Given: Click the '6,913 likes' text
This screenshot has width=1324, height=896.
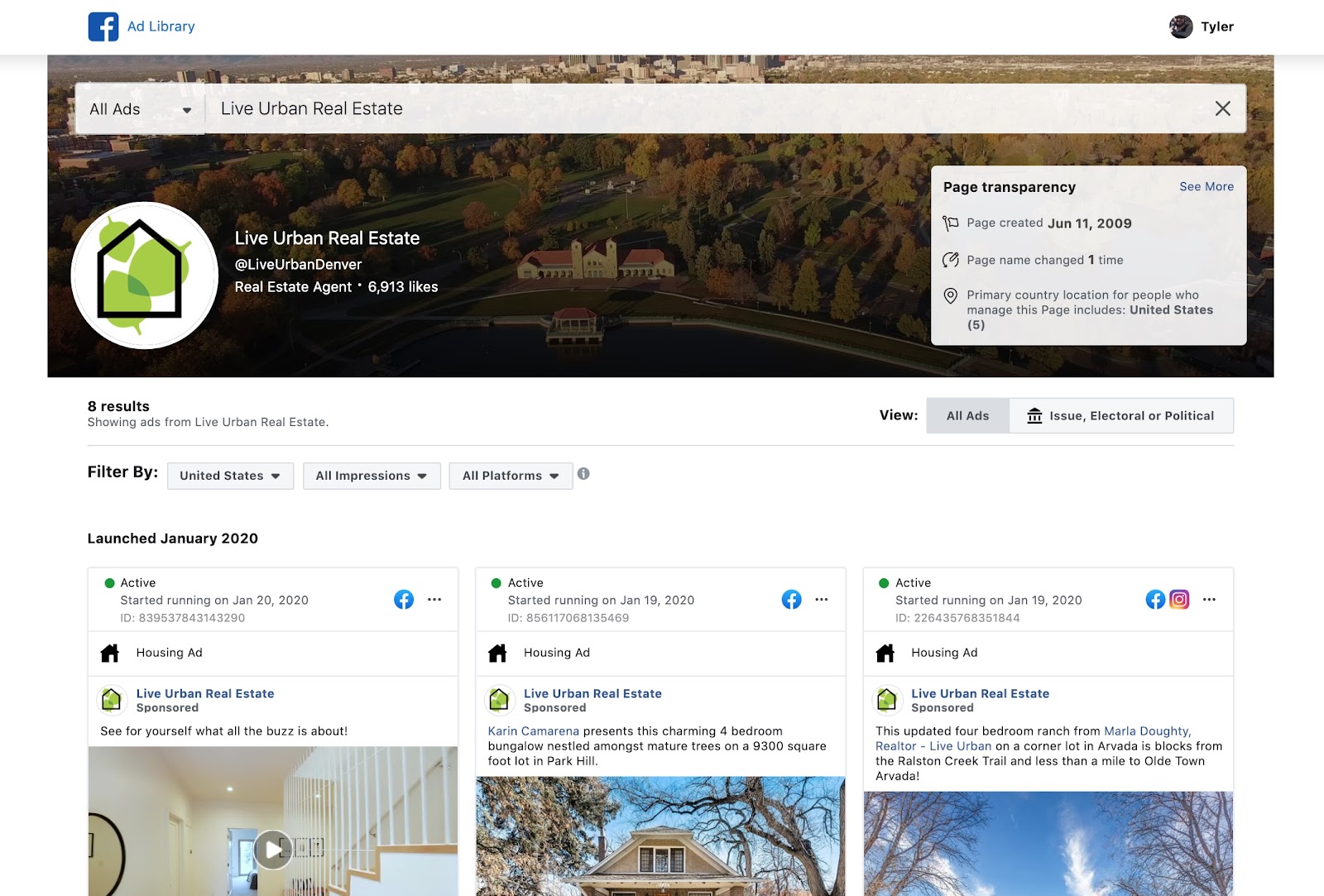Looking at the screenshot, I should point(403,287).
